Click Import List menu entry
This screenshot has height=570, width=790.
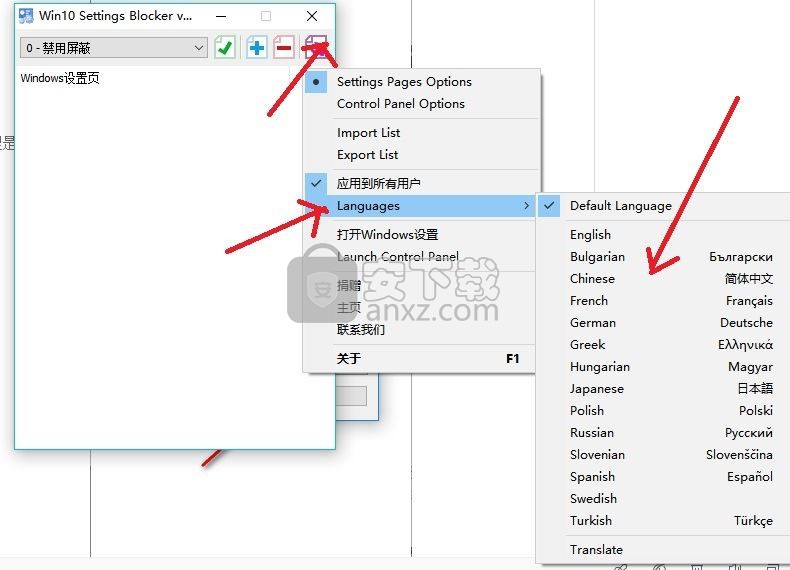[x=421, y=133]
